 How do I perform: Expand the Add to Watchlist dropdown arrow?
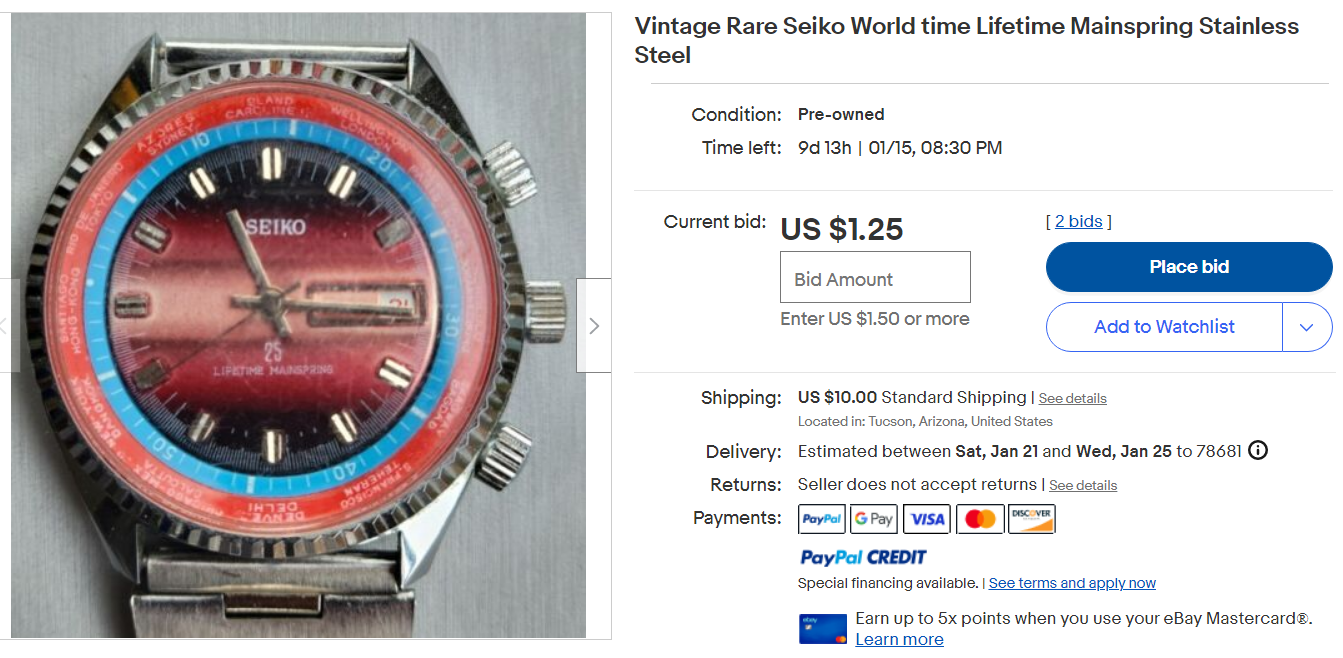pos(1307,327)
